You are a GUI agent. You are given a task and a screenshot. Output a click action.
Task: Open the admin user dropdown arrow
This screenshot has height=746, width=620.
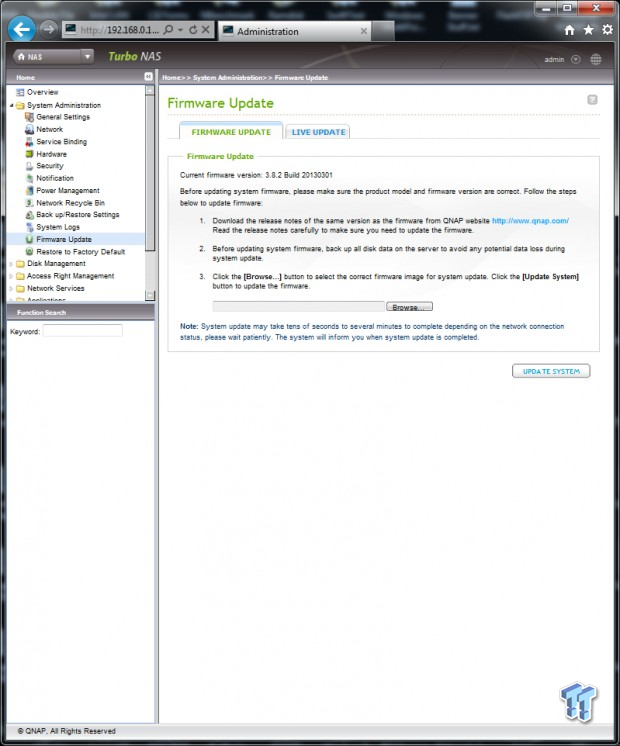point(576,59)
